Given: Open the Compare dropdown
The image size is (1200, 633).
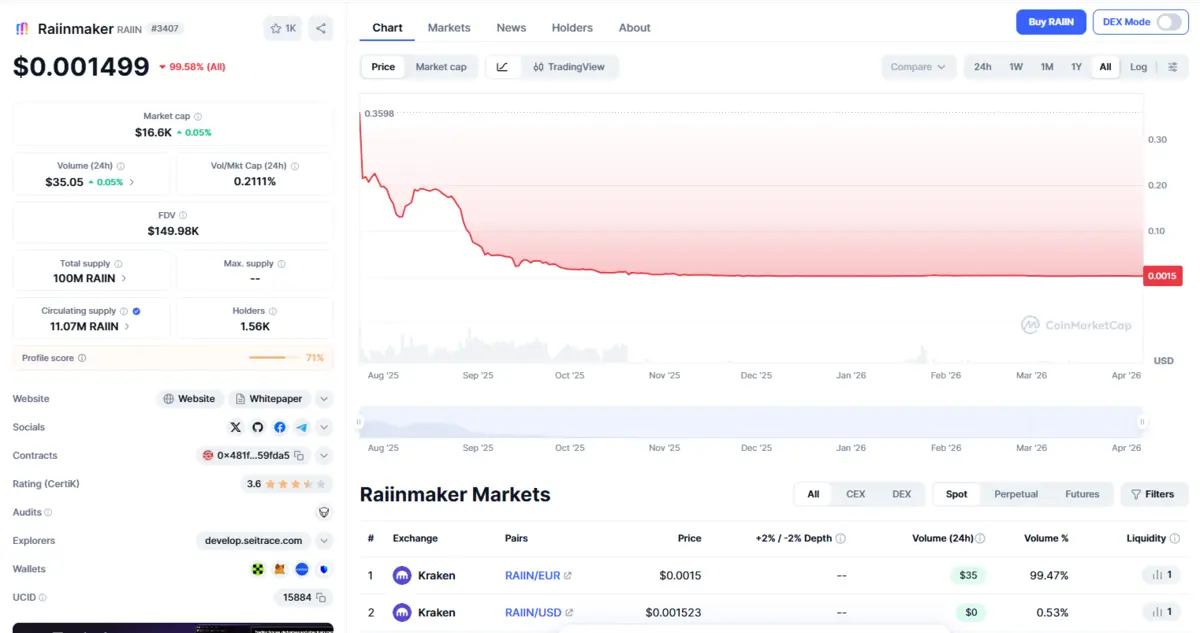Looking at the screenshot, I should click(x=918, y=67).
